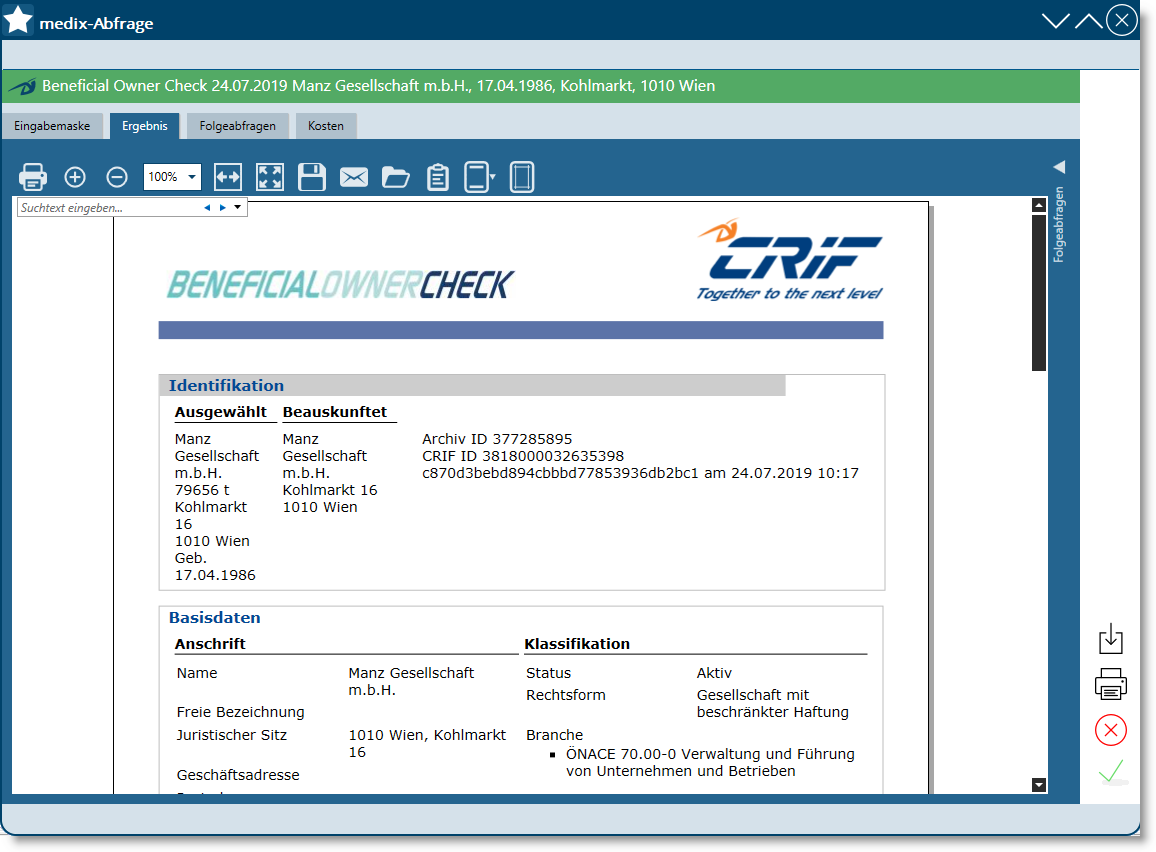This screenshot has height=852, width=1156.
Task: Zoom in with the plus icon
Action: click(x=75, y=177)
